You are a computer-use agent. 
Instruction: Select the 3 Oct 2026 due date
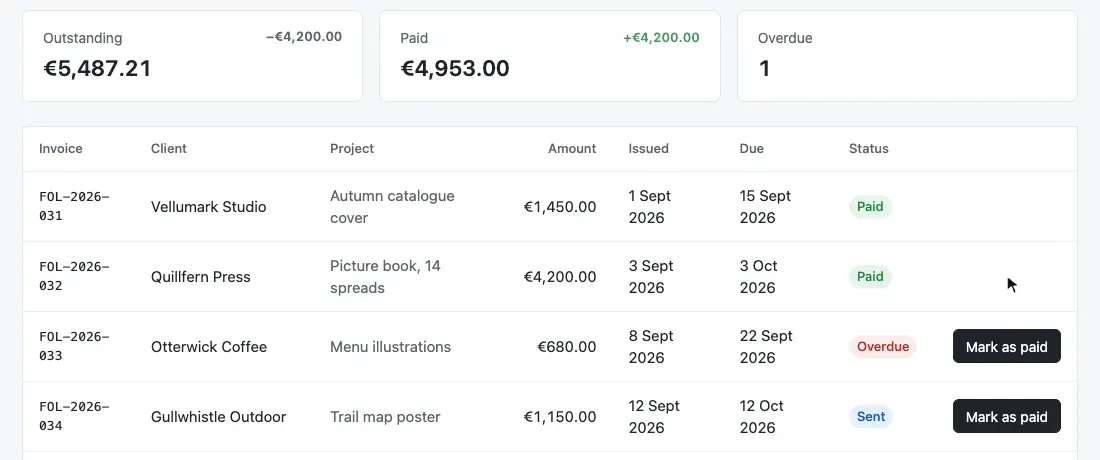click(758, 277)
